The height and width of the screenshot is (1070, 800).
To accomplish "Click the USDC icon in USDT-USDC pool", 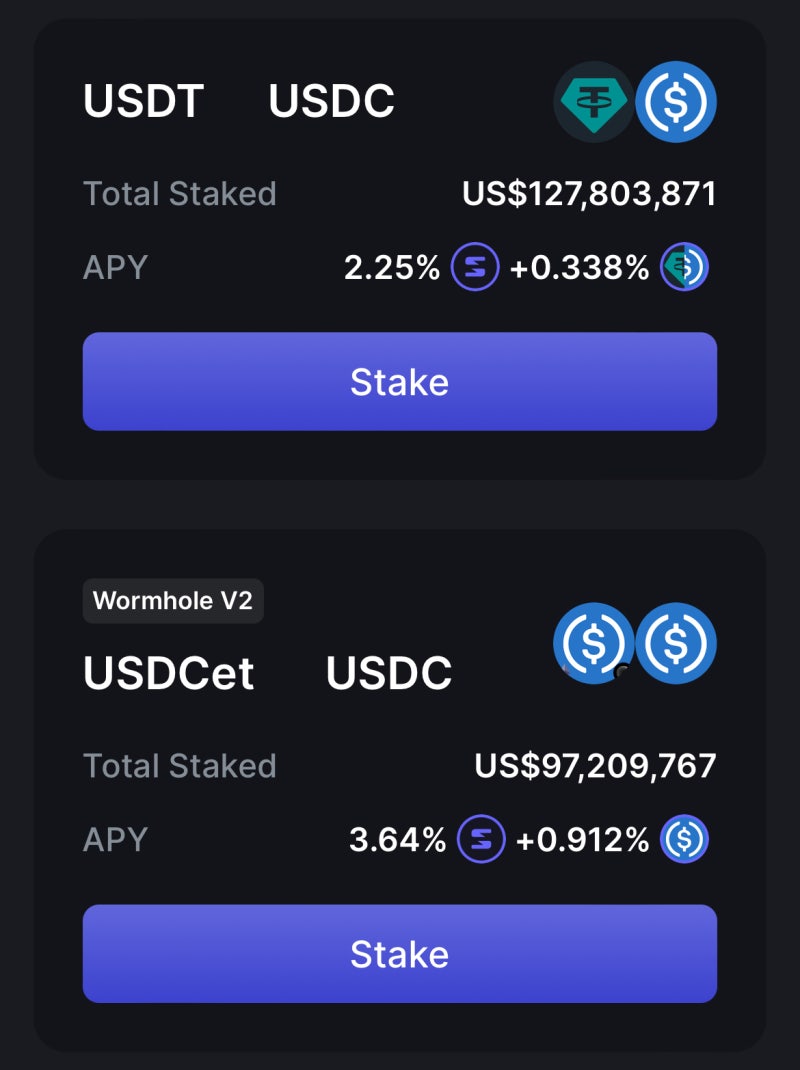I will coord(676,102).
